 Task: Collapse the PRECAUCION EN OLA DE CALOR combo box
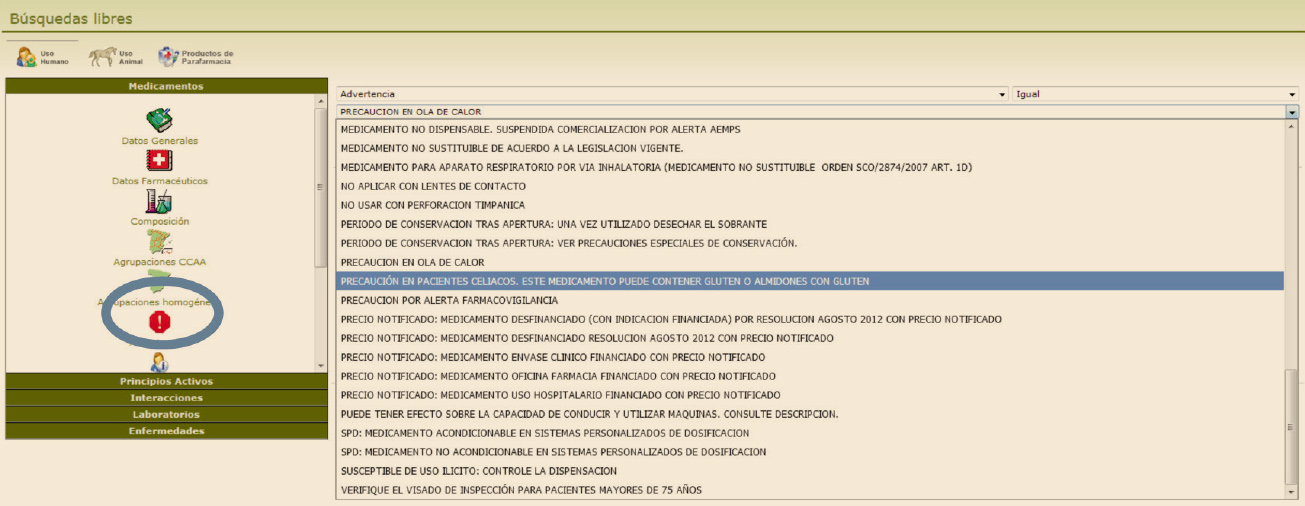point(1292,112)
